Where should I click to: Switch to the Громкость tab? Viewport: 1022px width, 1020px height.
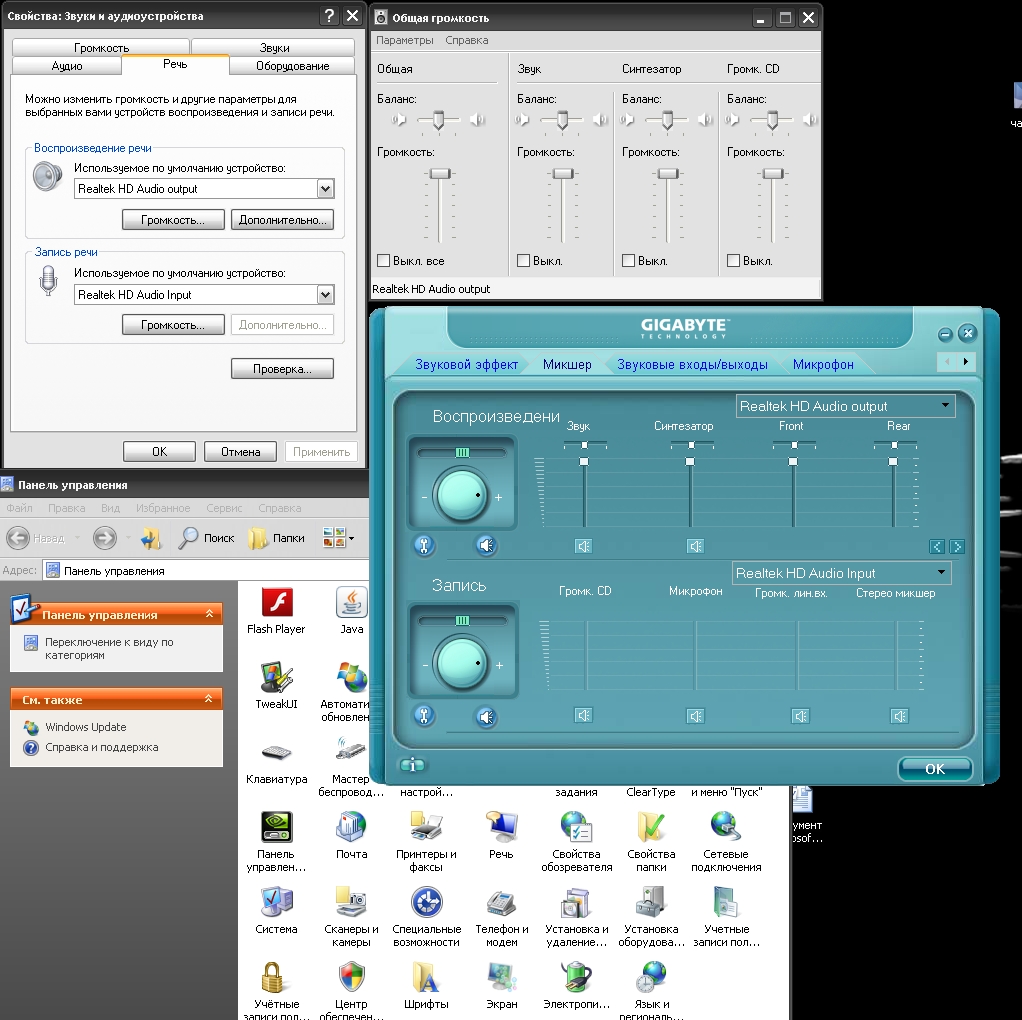pos(101,48)
